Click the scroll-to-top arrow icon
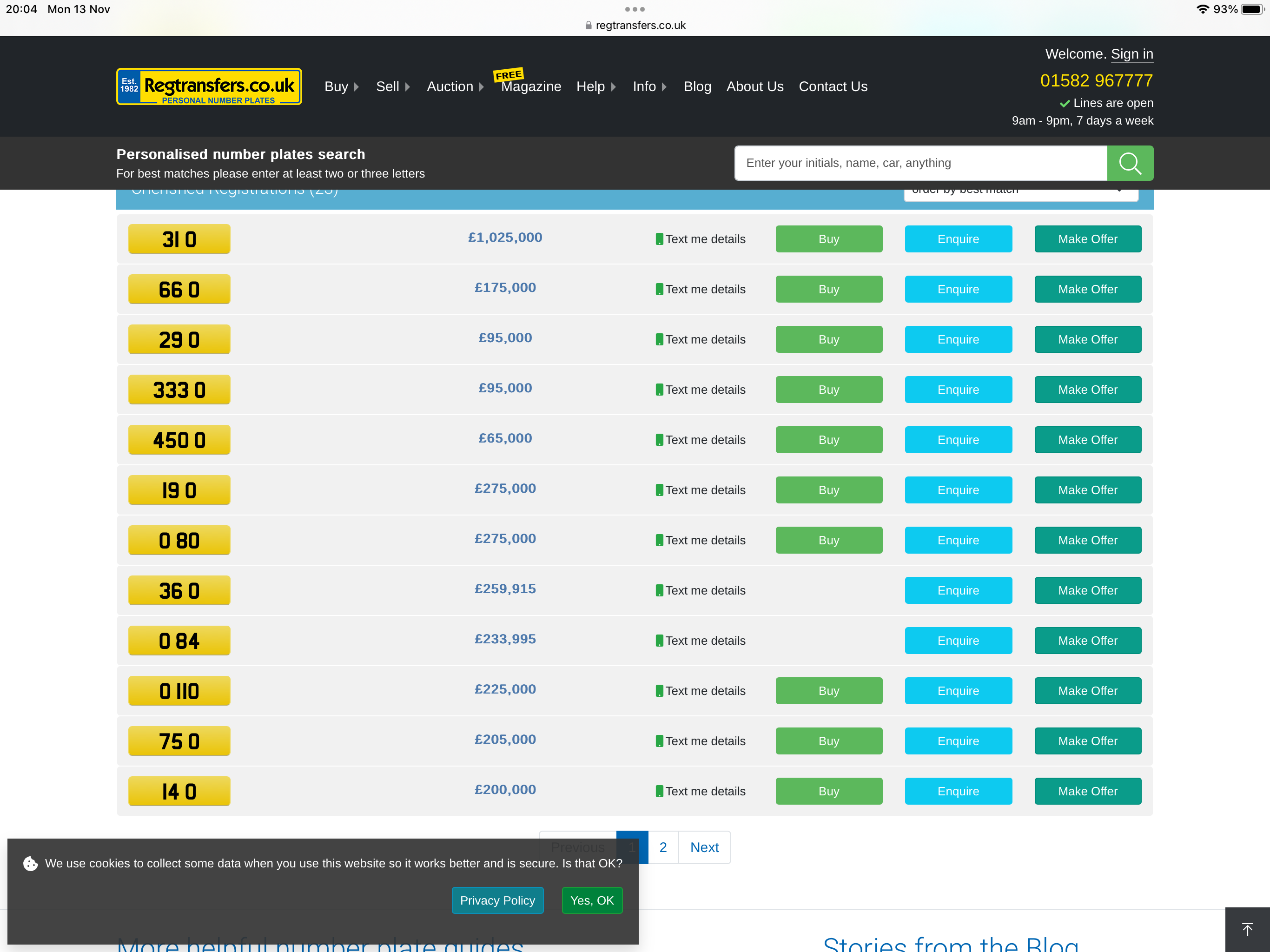1270x952 pixels. 1247,929
